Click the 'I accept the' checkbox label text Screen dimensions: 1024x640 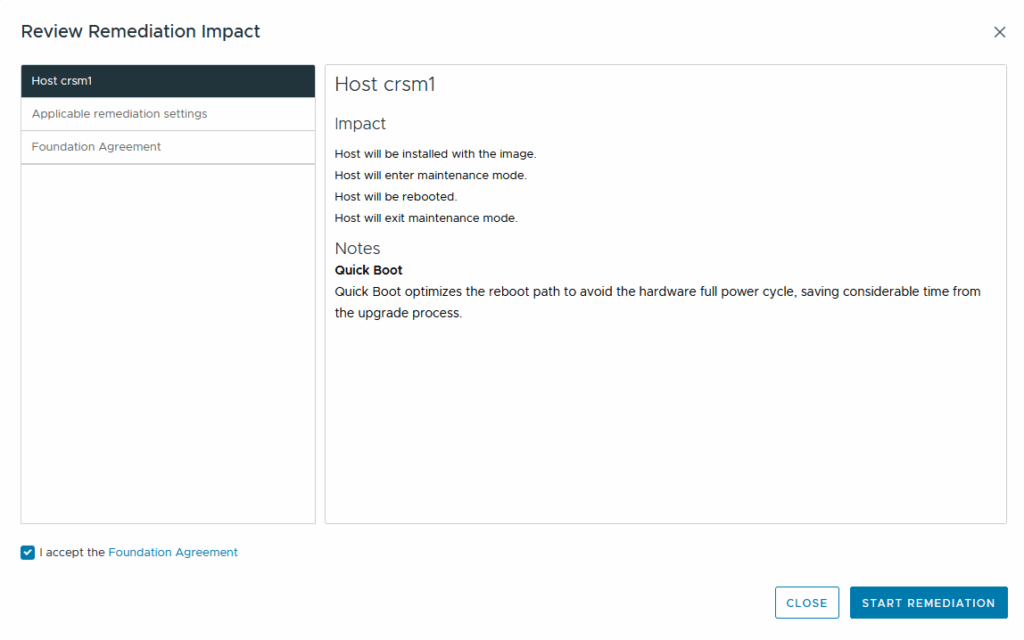[72, 552]
